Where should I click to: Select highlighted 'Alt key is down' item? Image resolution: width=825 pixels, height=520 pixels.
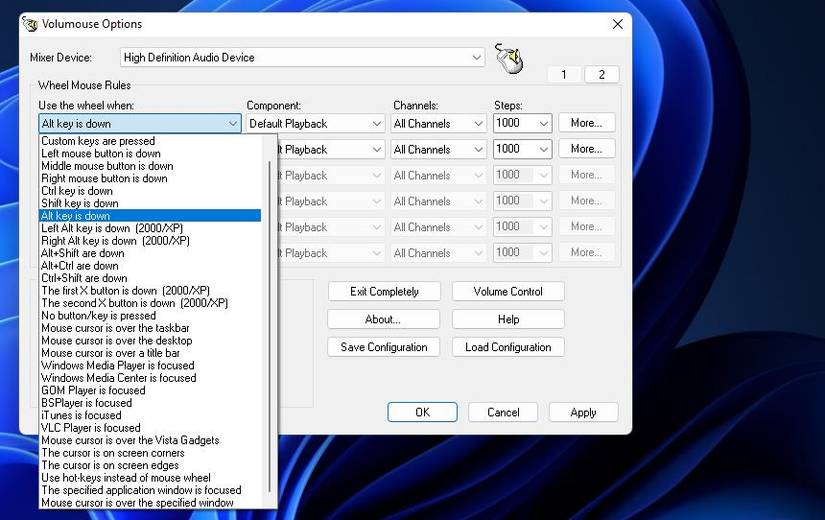(150, 216)
